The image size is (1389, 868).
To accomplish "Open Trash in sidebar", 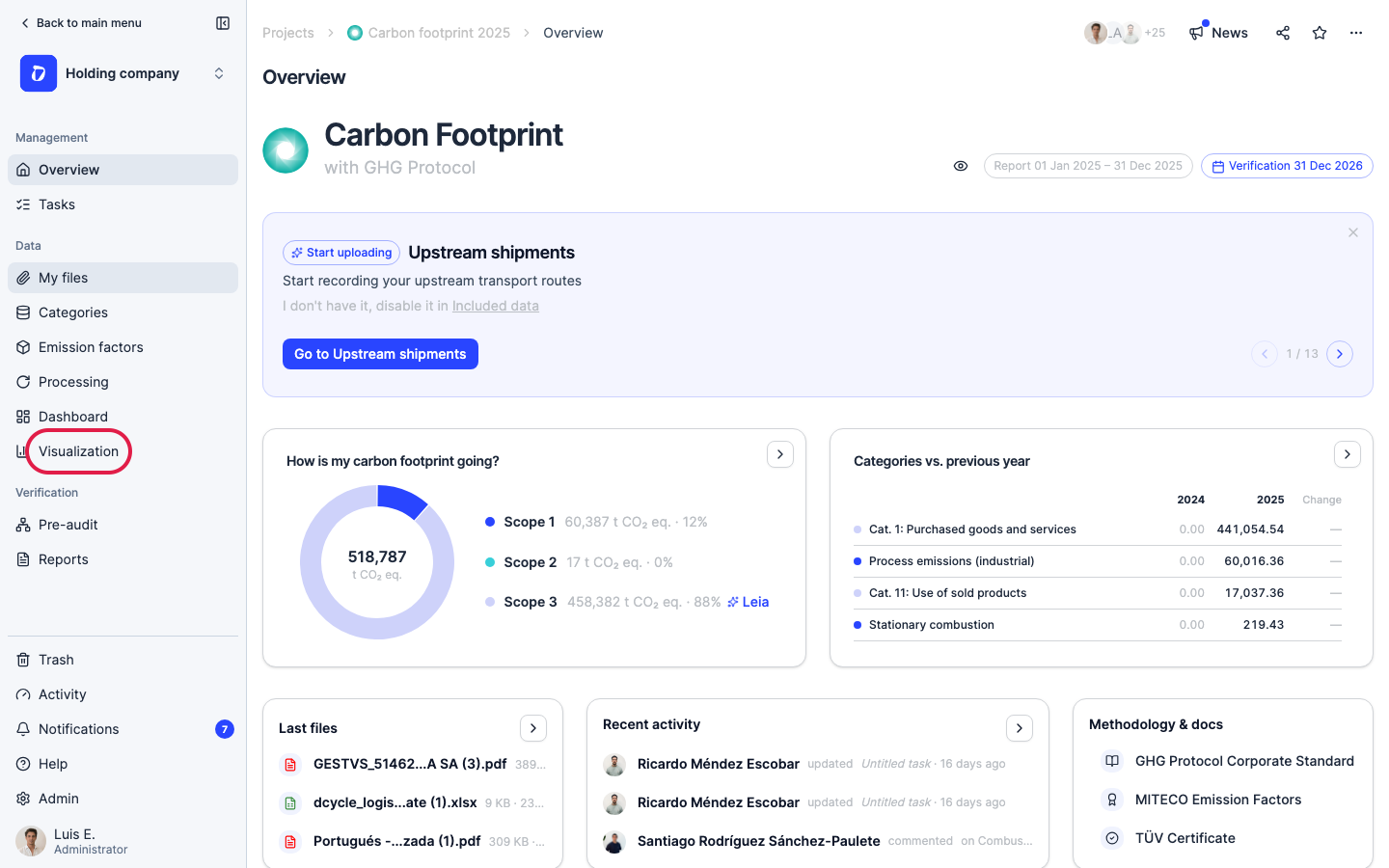I will pos(123,660).
